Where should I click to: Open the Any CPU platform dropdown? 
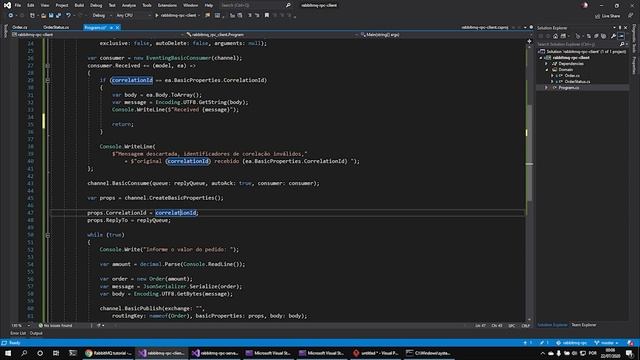tap(132, 16)
